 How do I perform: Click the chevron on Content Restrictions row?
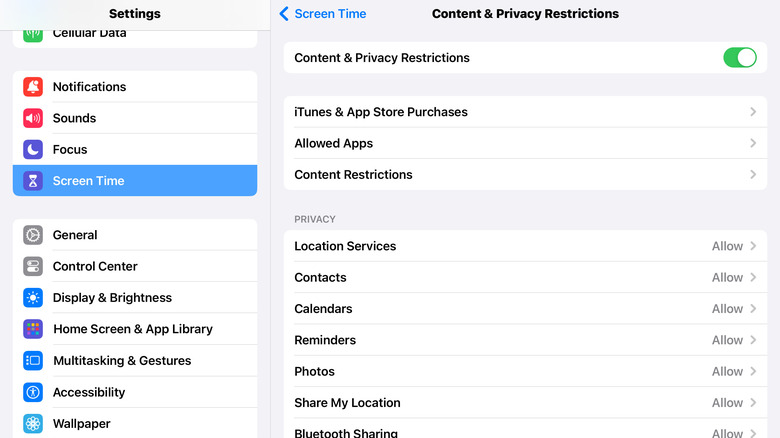click(x=753, y=175)
